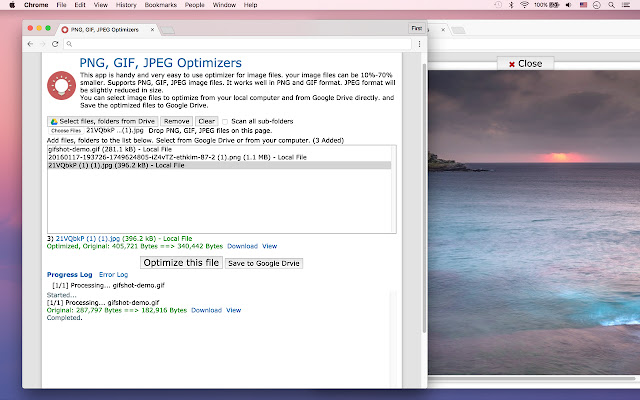Screen dimensions: 640x400
Task: Click the battery status indicator
Action: coord(547,5)
